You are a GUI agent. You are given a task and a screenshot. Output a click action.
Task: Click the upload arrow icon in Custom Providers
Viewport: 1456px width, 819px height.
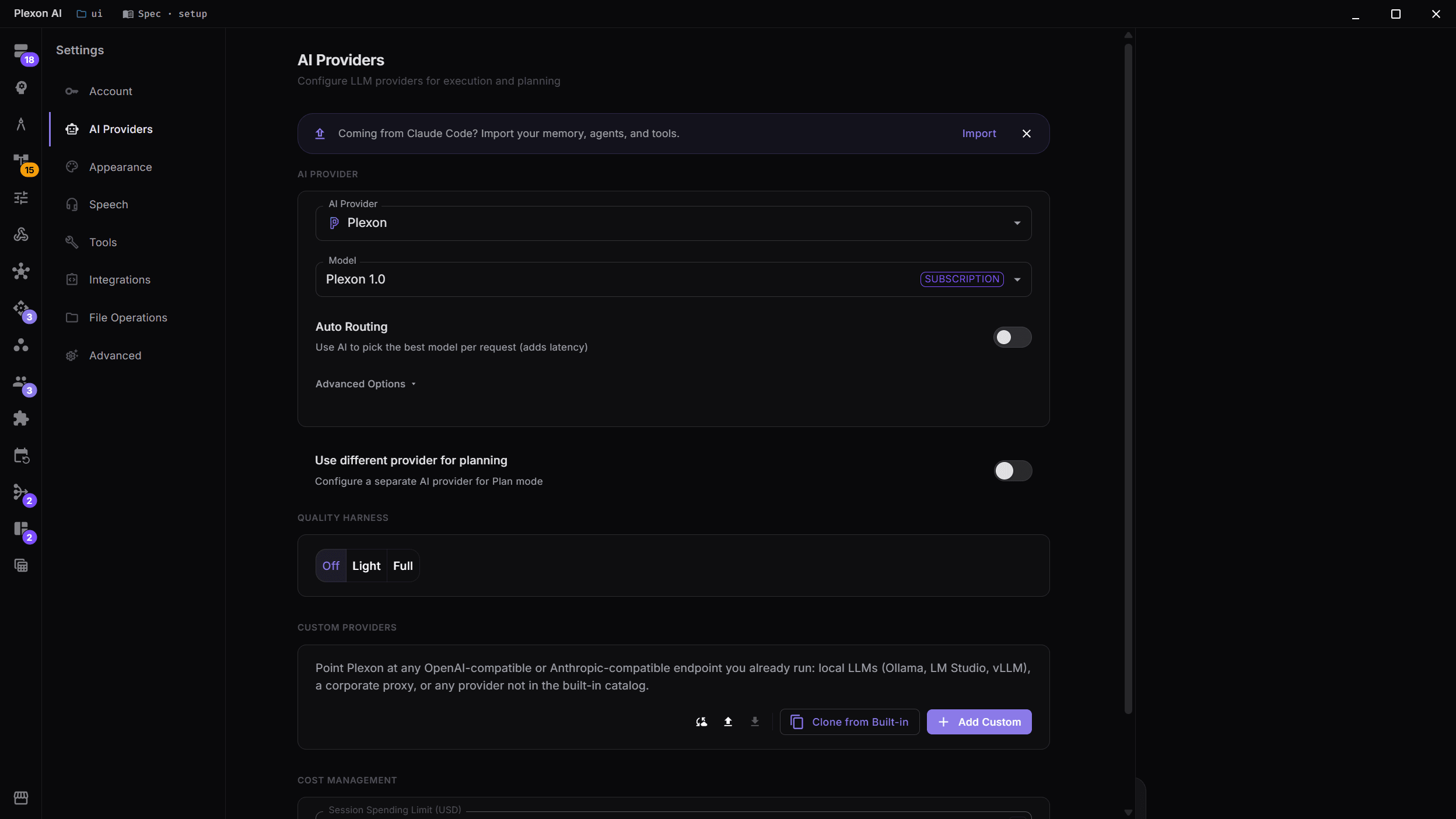[728, 722]
